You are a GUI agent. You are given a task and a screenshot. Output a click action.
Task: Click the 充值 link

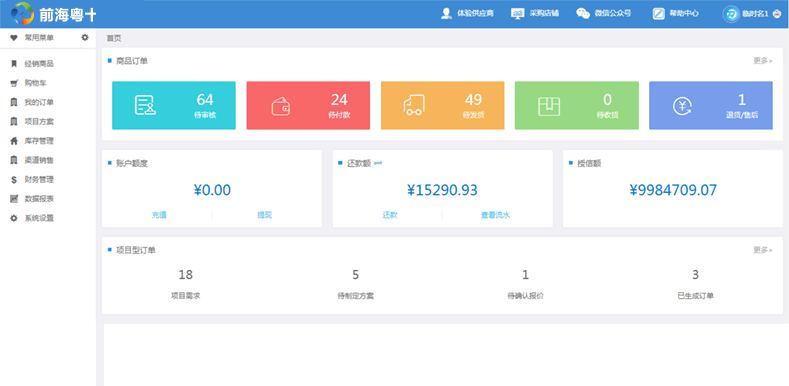coord(159,215)
